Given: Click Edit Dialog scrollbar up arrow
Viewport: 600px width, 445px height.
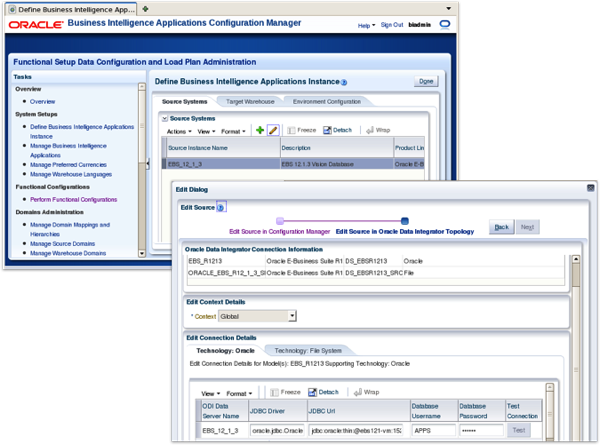Looking at the screenshot, I should coord(576,259).
